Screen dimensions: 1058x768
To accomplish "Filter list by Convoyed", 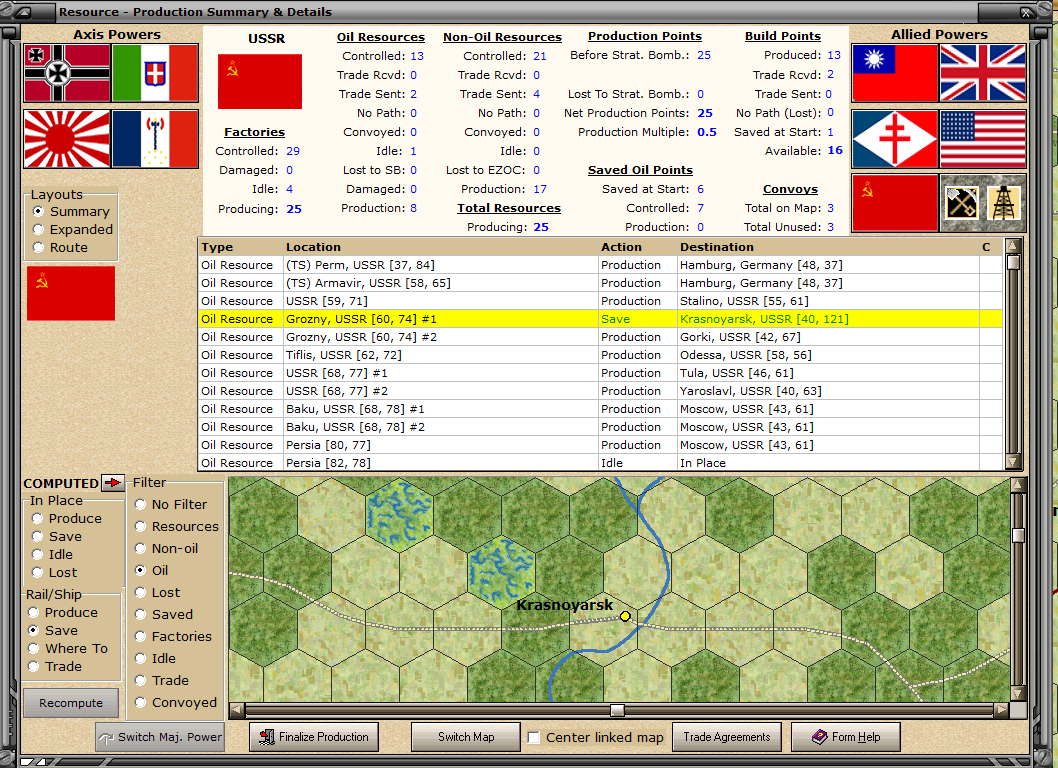I will coord(176,703).
